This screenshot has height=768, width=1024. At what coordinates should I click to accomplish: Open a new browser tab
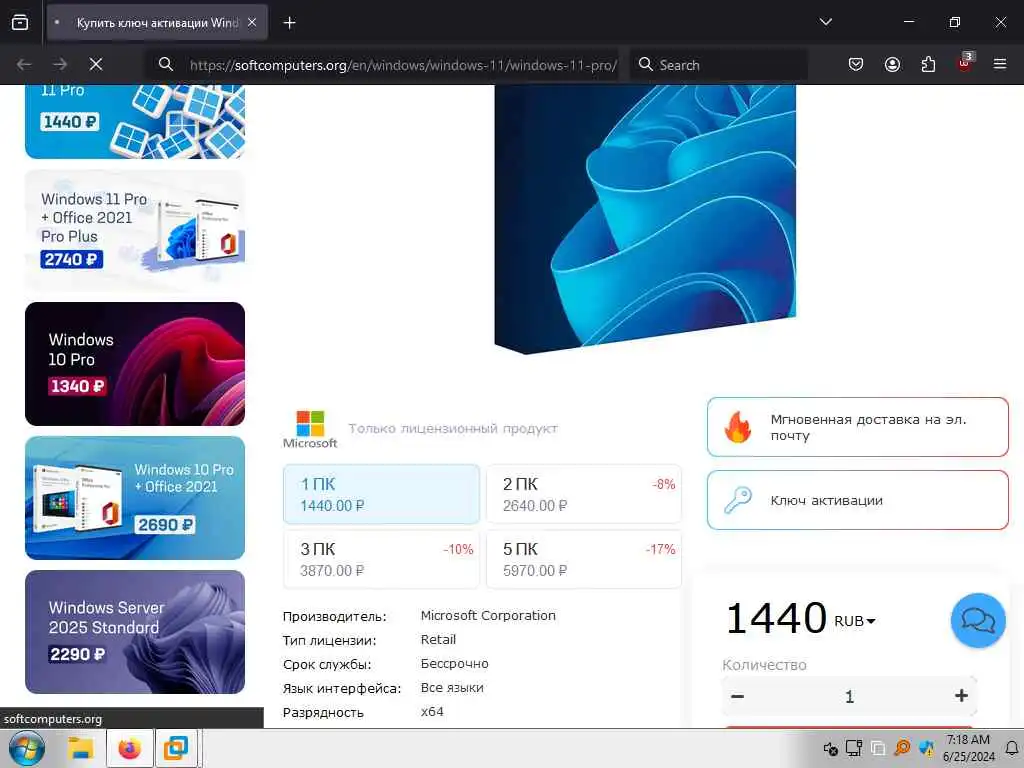click(289, 23)
